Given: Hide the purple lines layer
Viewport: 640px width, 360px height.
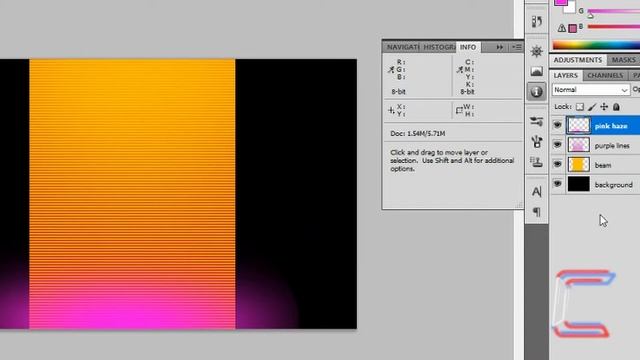Looking at the screenshot, I should click(557, 144).
